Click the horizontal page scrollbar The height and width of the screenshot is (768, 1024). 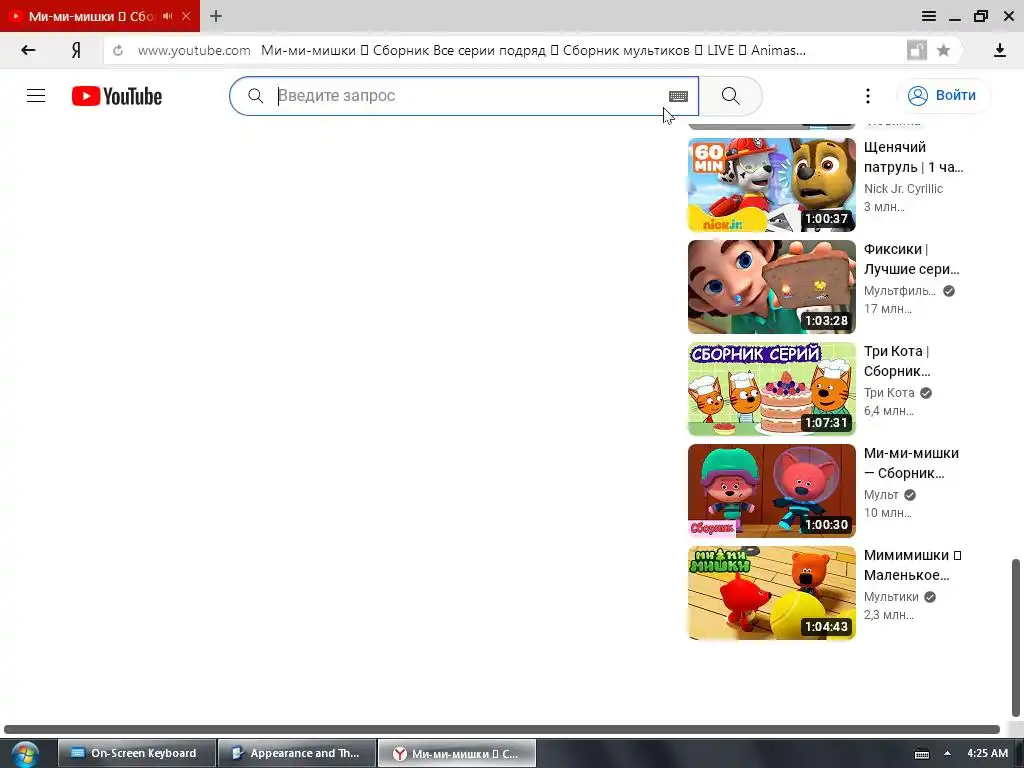502,729
